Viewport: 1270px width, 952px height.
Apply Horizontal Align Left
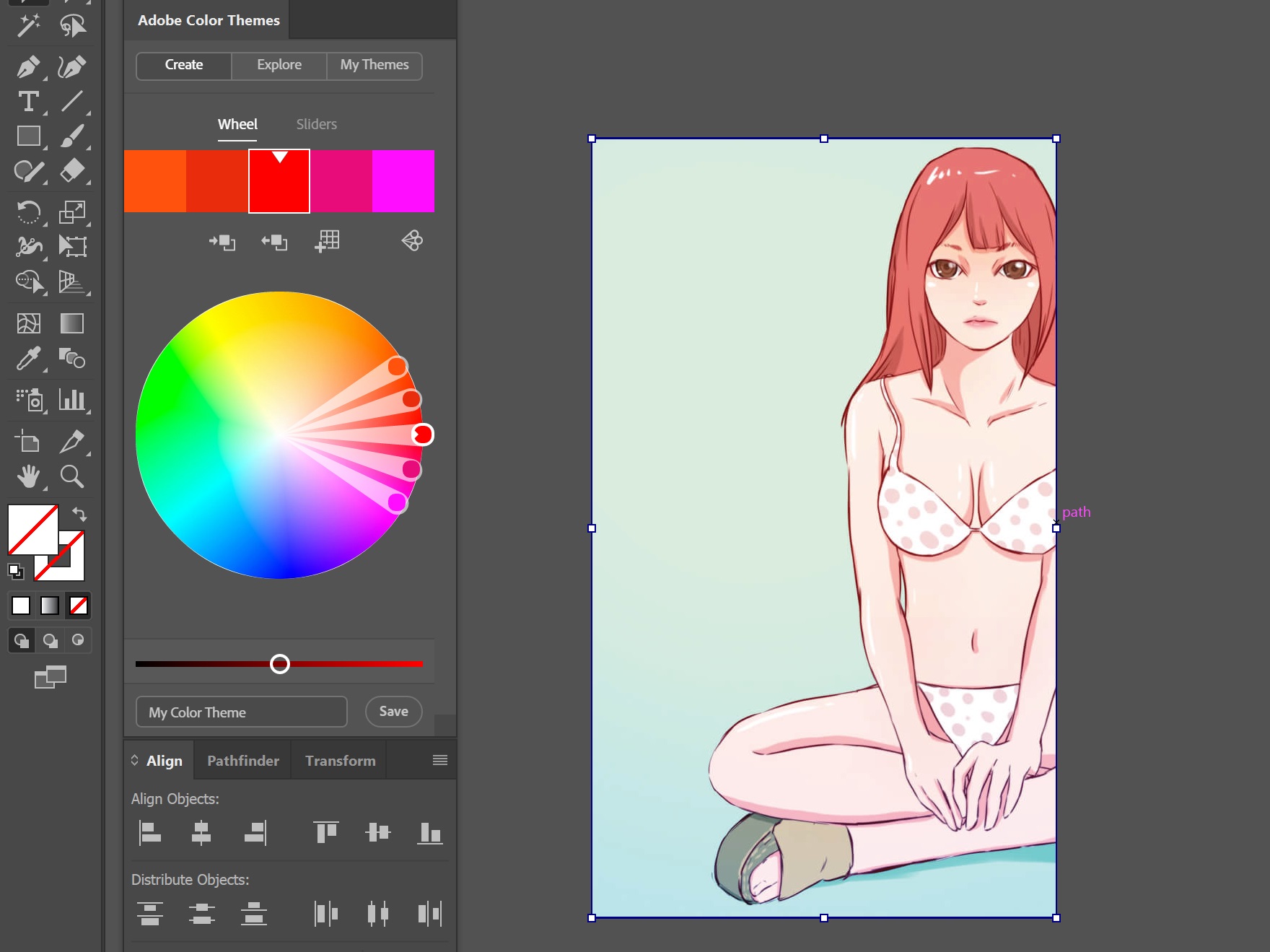149,833
